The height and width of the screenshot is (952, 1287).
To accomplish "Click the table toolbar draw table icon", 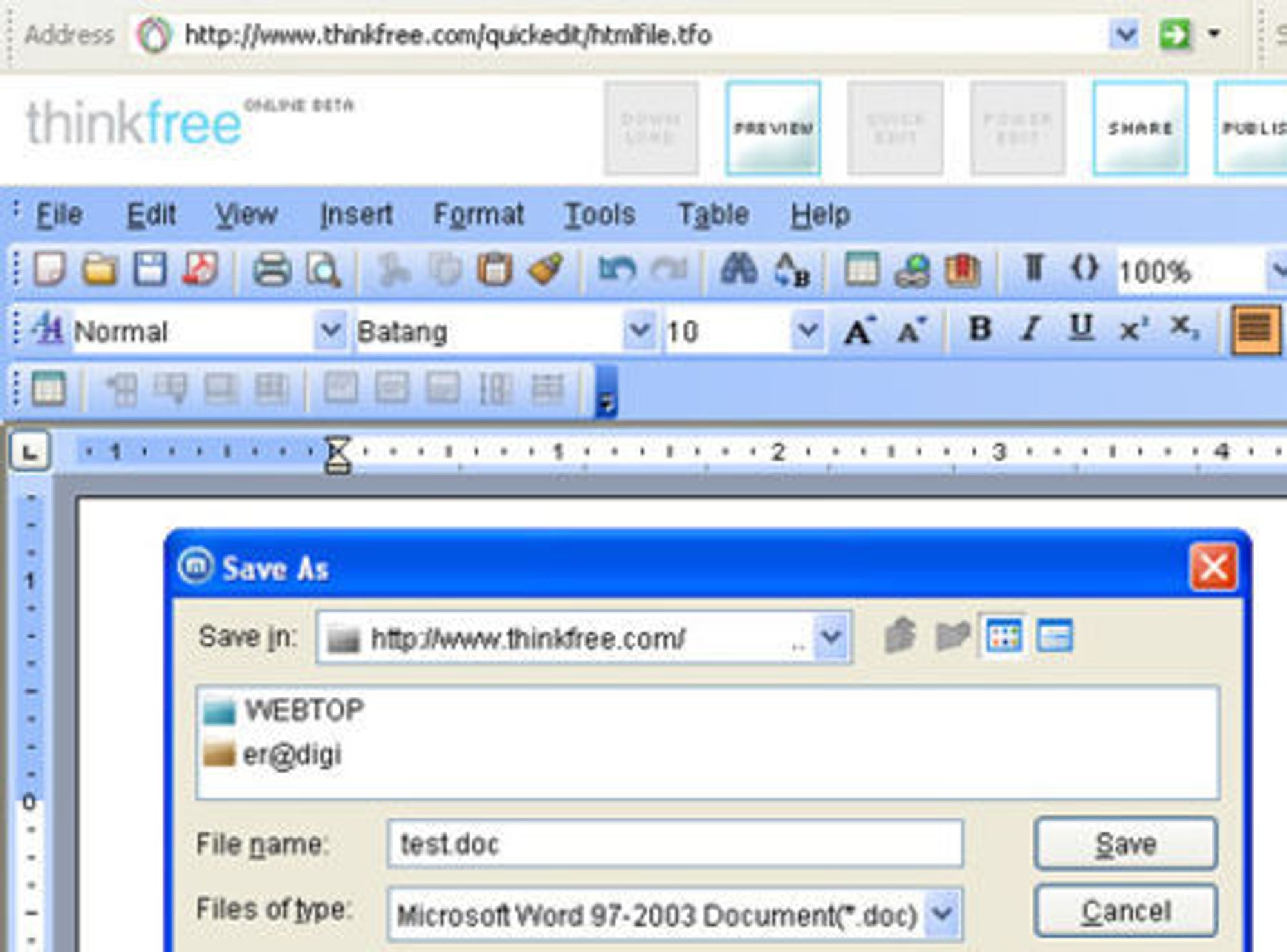I will pyautogui.click(x=49, y=389).
